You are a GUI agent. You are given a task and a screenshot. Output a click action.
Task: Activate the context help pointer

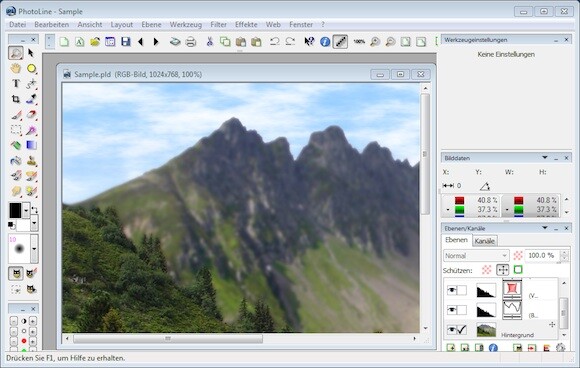pos(309,41)
